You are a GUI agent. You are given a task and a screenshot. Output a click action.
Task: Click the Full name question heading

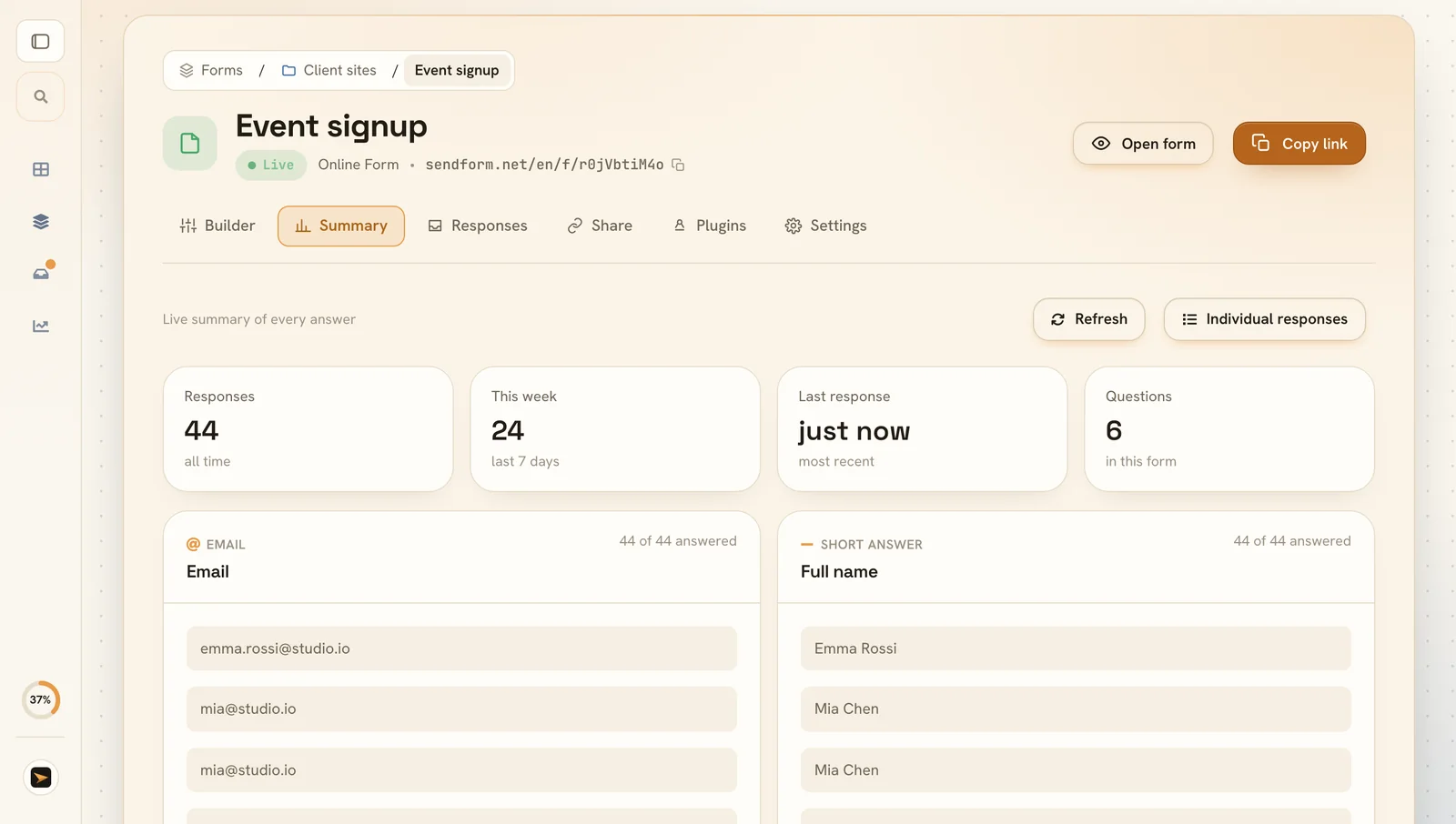coord(839,572)
